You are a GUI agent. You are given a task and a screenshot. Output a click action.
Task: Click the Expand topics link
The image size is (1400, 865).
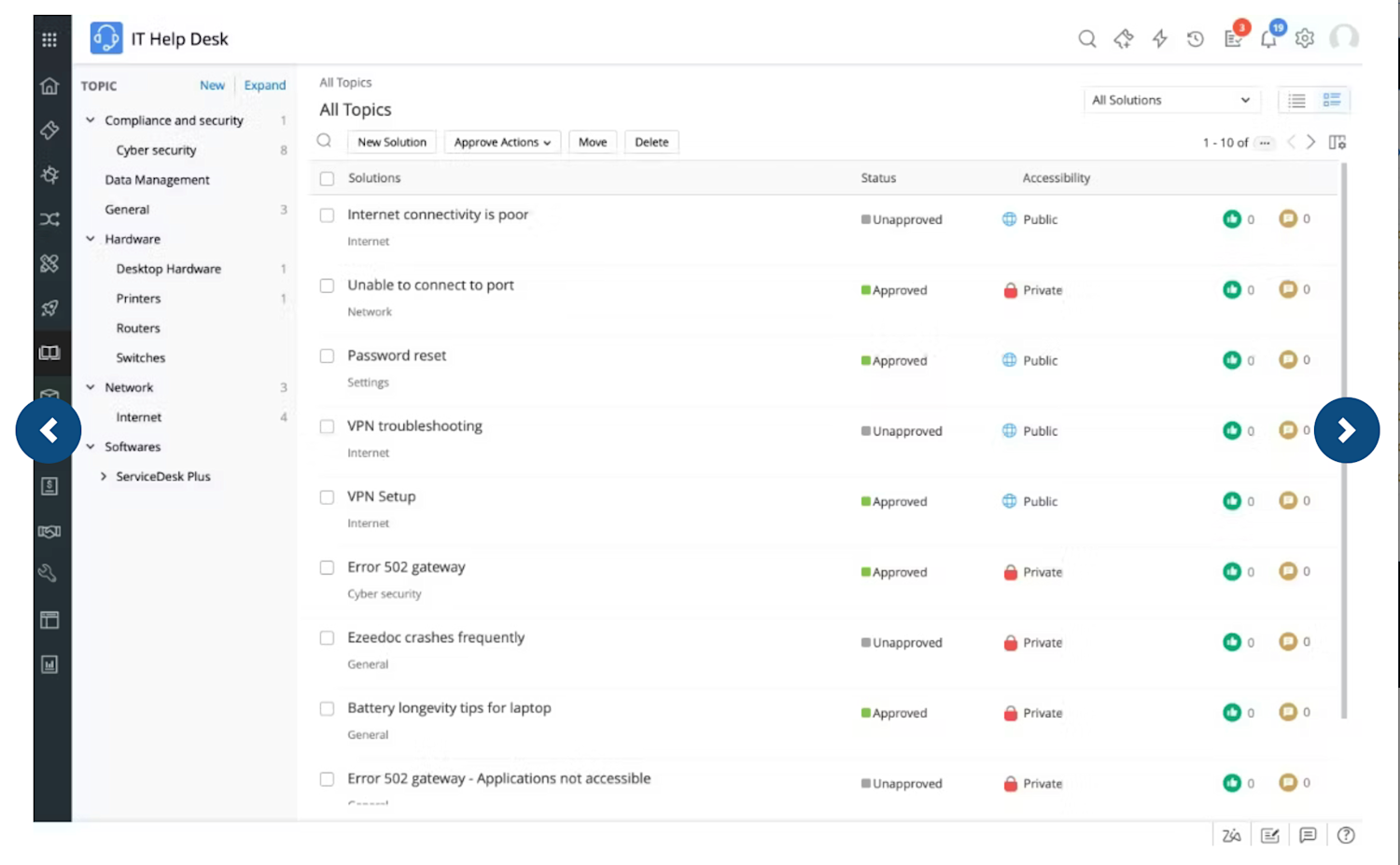click(265, 85)
